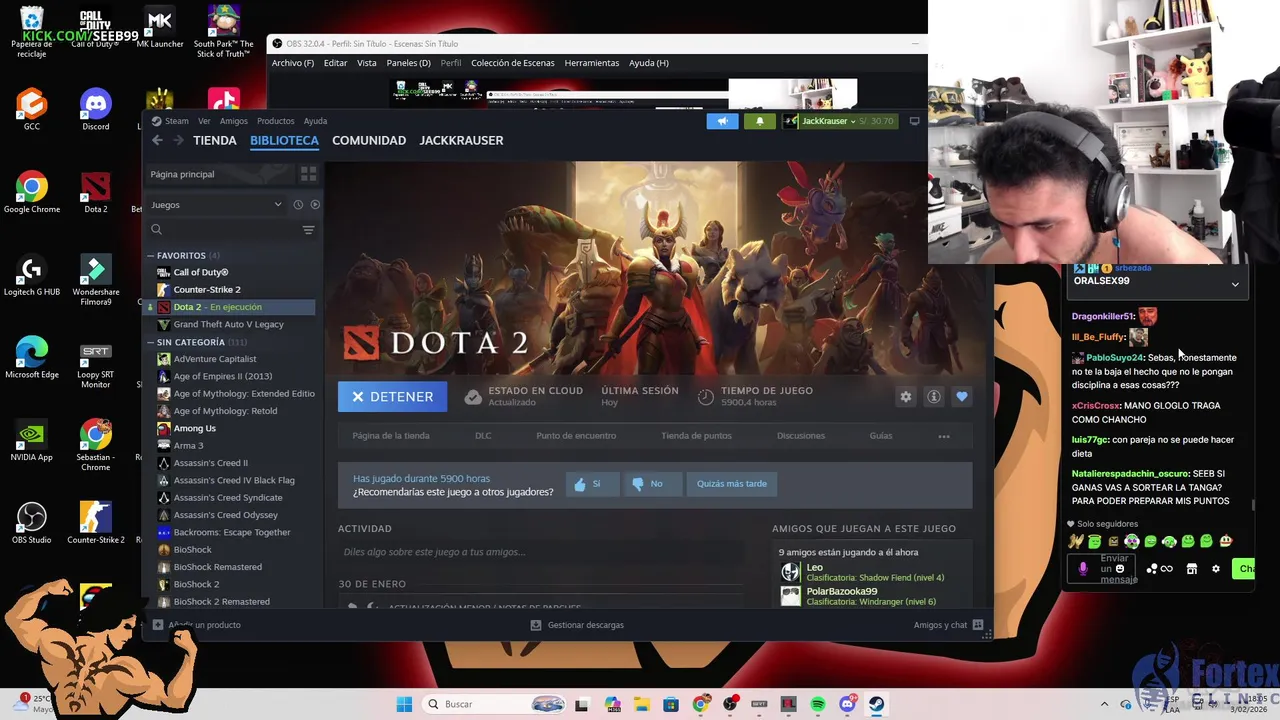Open Kick chat emoji picker smiley
This screenshot has width=1280, height=720.
pyautogui.click(x=1119, y=569)
